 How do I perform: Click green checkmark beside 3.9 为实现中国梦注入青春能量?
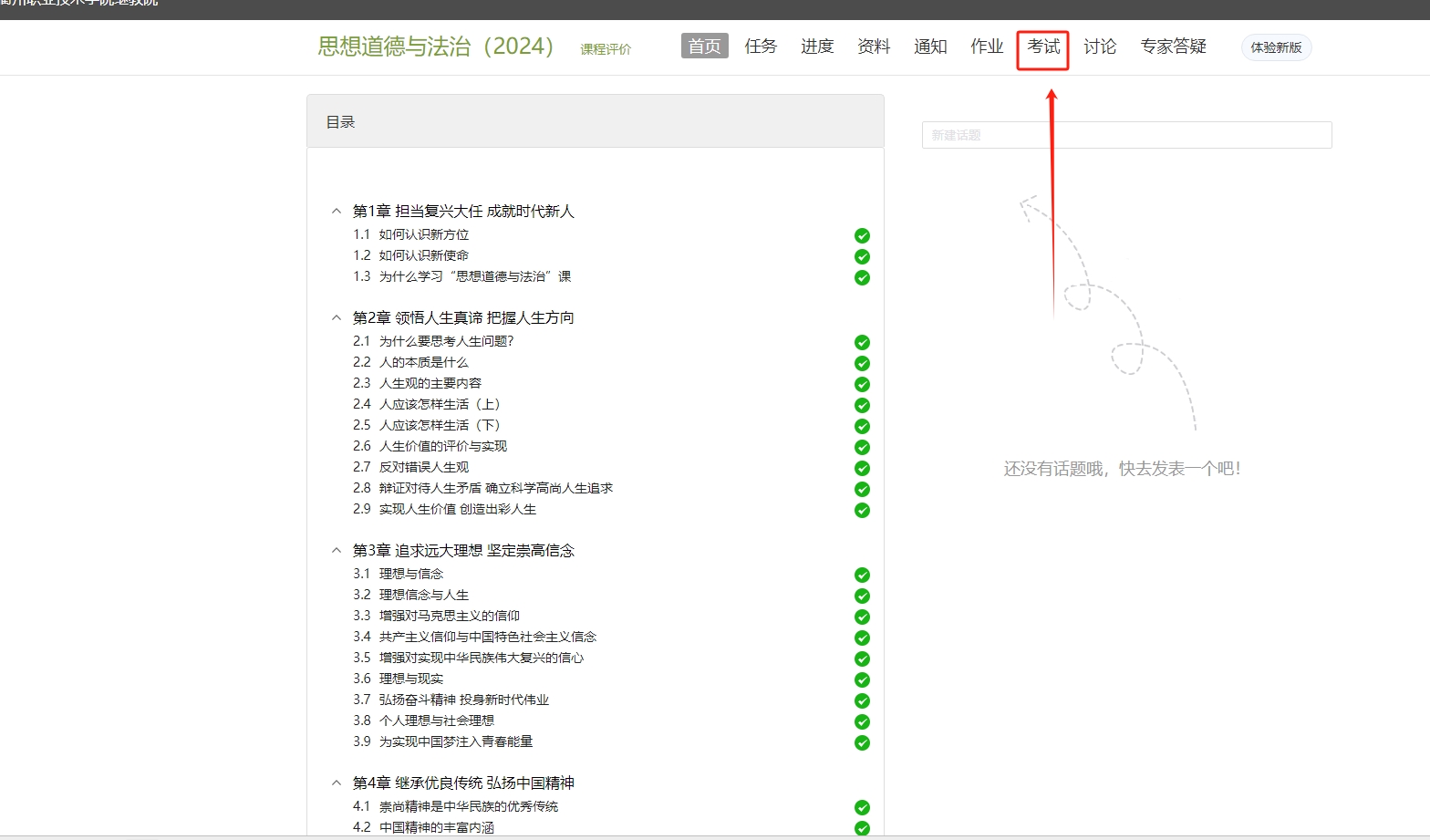coord(862,742)
